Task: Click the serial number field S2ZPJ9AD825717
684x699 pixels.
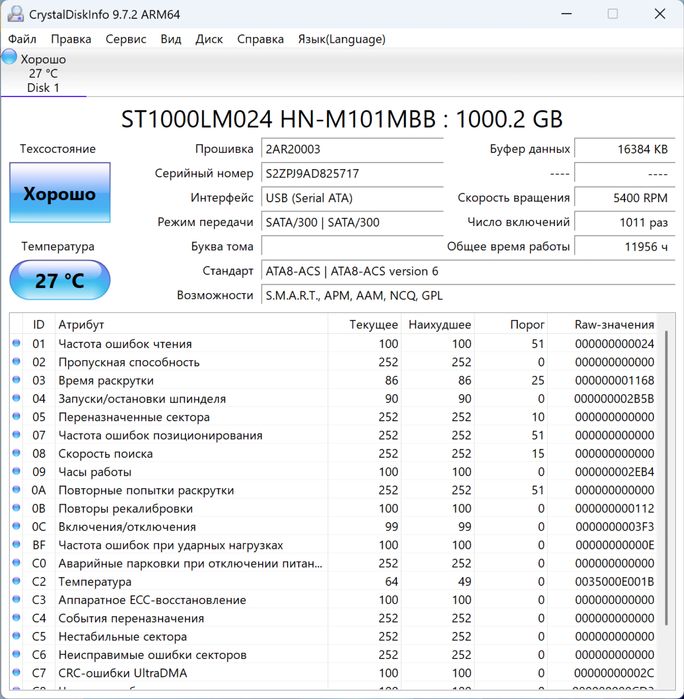Action: (x=352, y=173)
